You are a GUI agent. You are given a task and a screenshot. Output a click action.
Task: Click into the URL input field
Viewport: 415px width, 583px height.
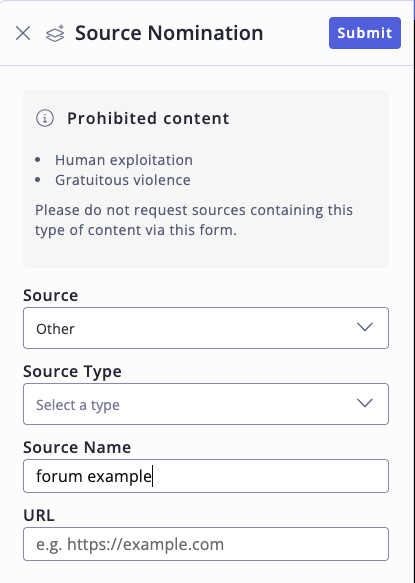coord(206,544)
